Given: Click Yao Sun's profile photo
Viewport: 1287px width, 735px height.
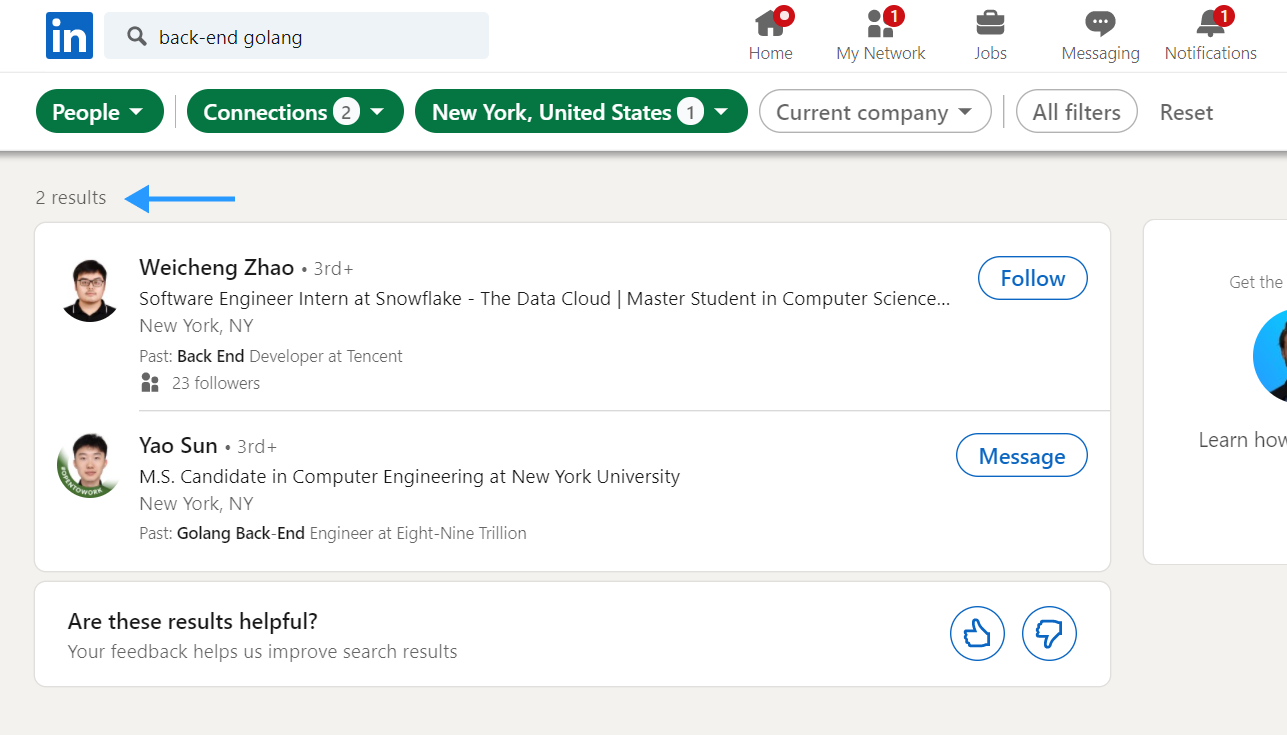Looking at the screenshot, I should [x=89, y=466].
